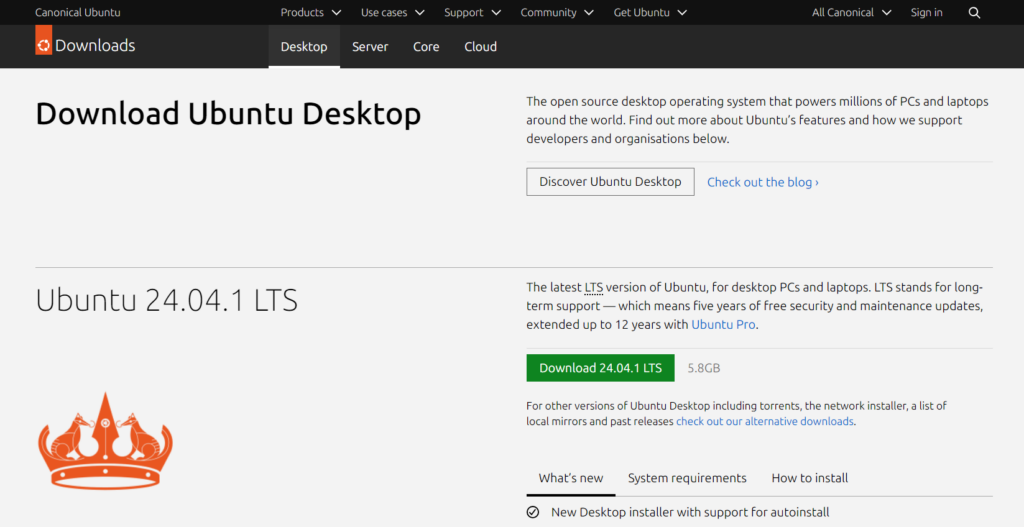Viewport: 1024px width, 527px height.
Task: Show the System requirements tab
Action: 687,478
